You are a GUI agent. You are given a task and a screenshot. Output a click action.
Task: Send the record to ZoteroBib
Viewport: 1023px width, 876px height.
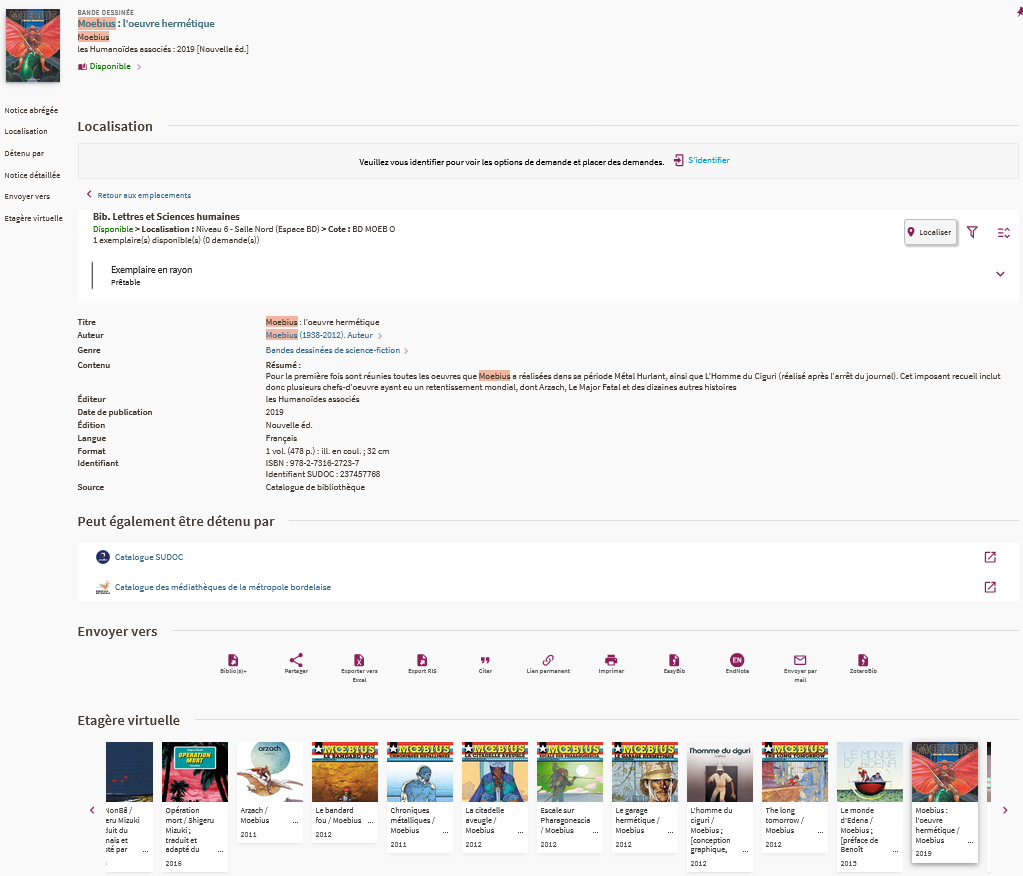pyautogui.click(x=863, y=660)
